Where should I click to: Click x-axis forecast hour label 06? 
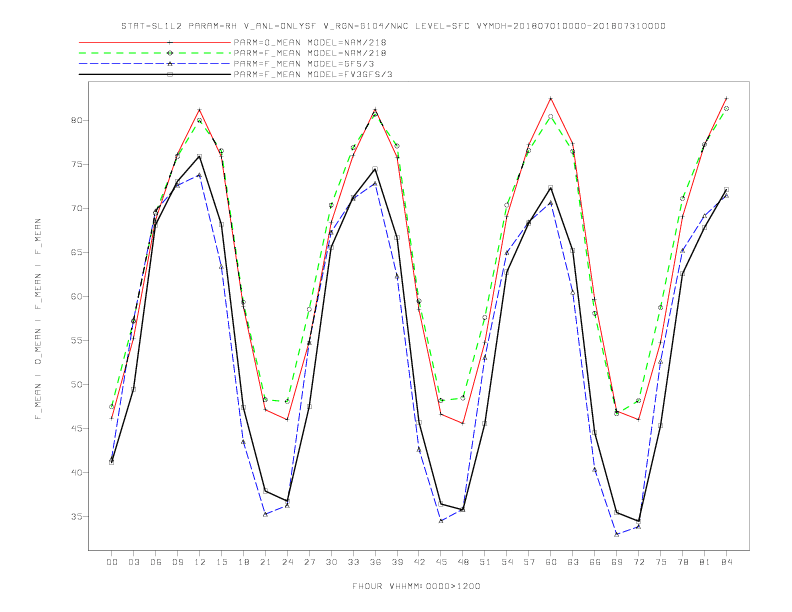tap(156, 562)
